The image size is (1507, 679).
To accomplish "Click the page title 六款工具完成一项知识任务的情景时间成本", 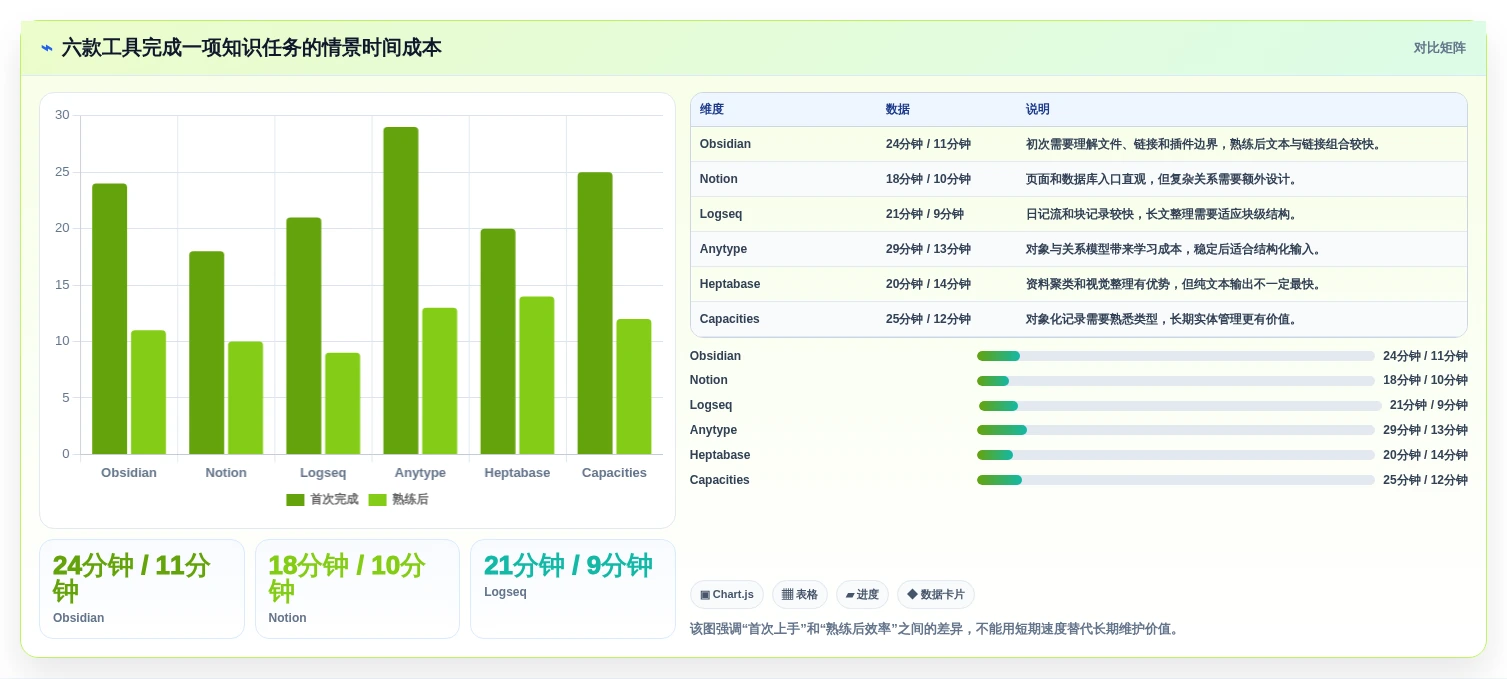I will pos(252,48).
